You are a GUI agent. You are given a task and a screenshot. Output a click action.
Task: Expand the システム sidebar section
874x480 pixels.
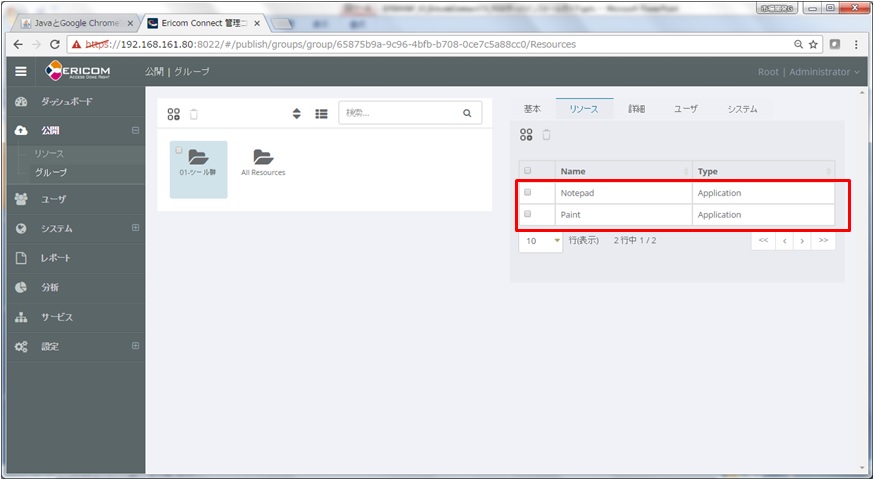135,228
